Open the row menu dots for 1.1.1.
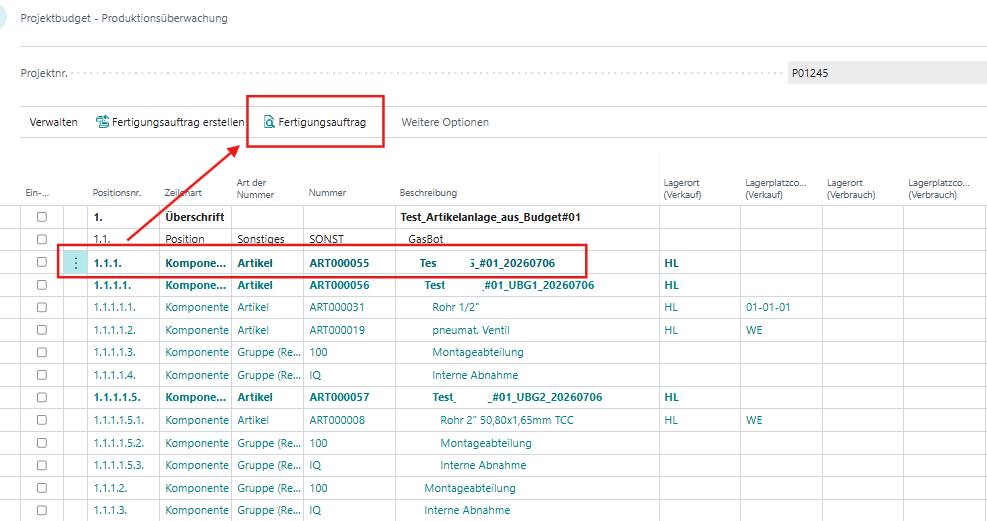Viewport: 987px width, 521px height. [x=76, y=263]
